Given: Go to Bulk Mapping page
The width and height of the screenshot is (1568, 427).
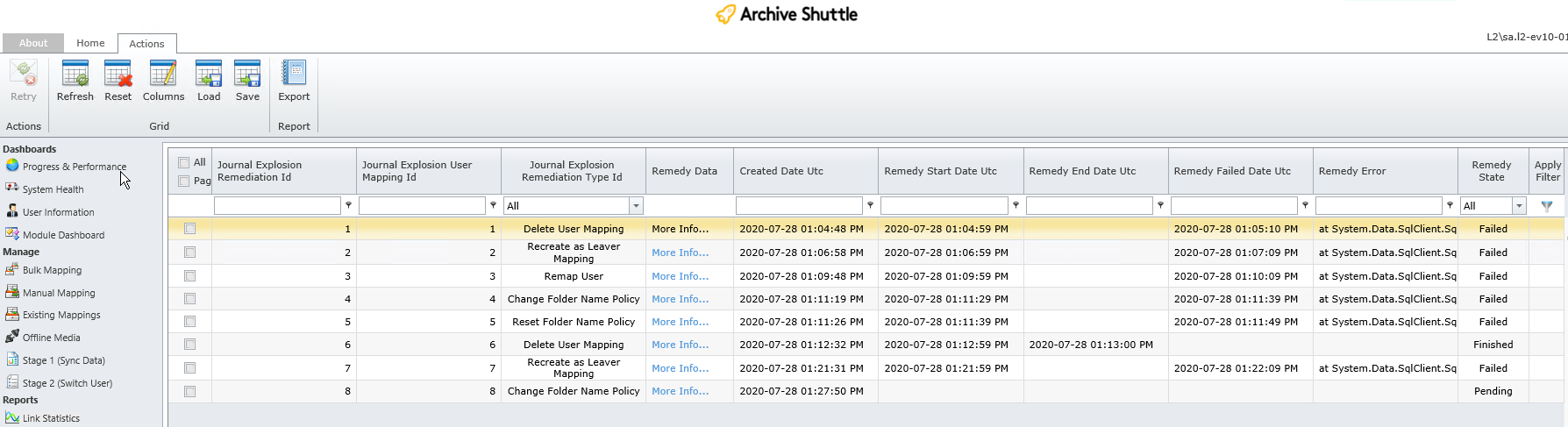Looking at the screenshot, I should 52,270.
